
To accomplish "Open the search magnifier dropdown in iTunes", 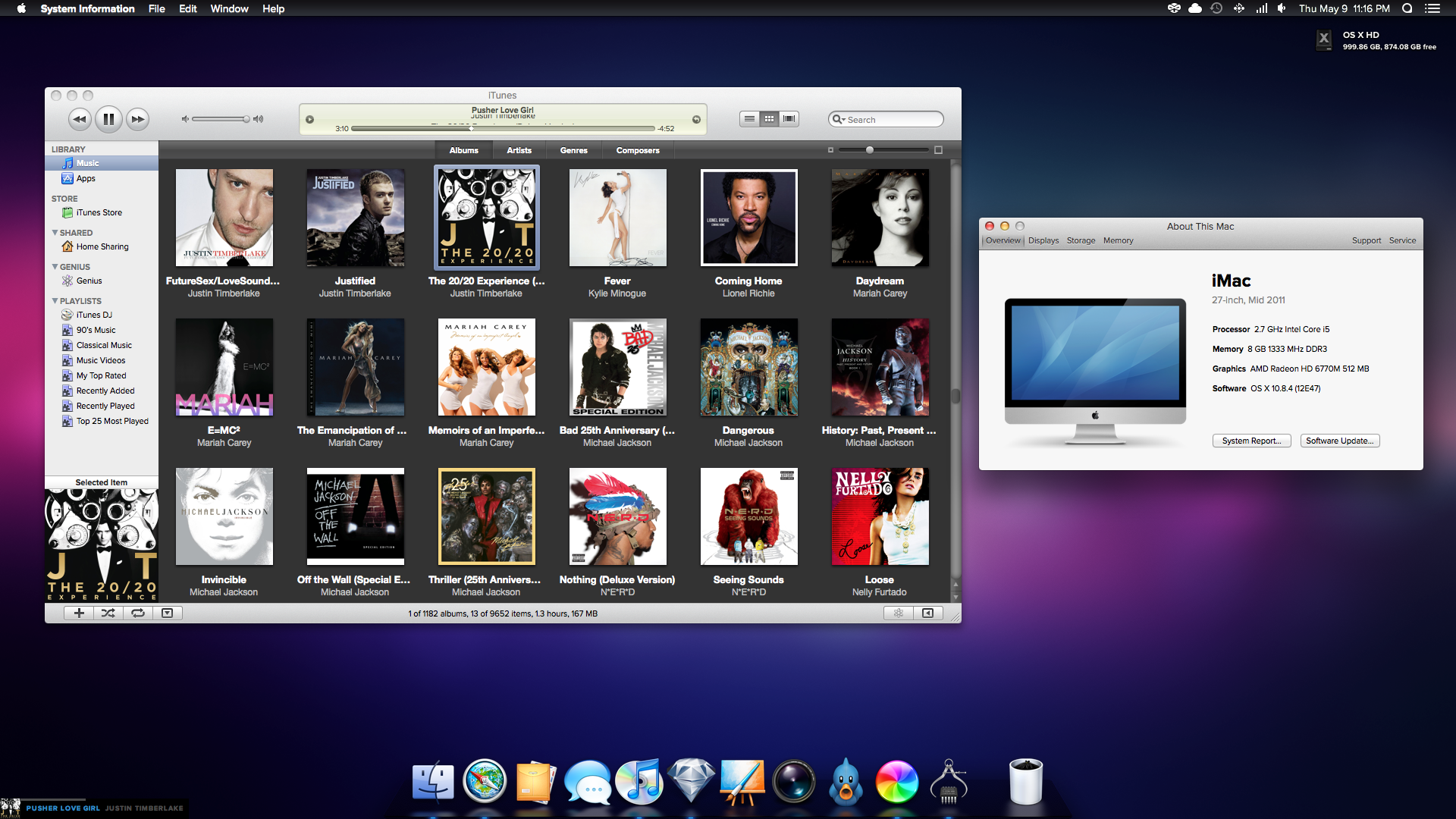I will point(839,120).
